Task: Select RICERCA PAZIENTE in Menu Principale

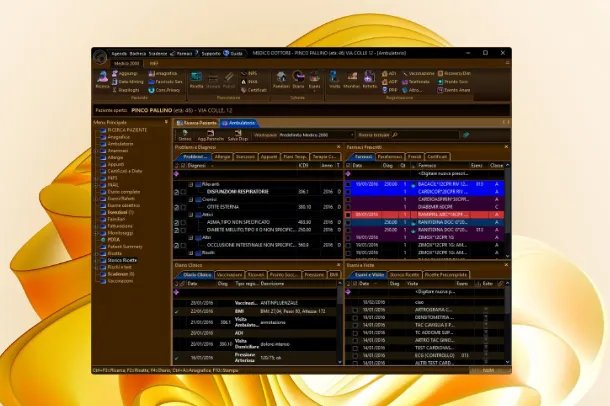Action: coord(127,130)
